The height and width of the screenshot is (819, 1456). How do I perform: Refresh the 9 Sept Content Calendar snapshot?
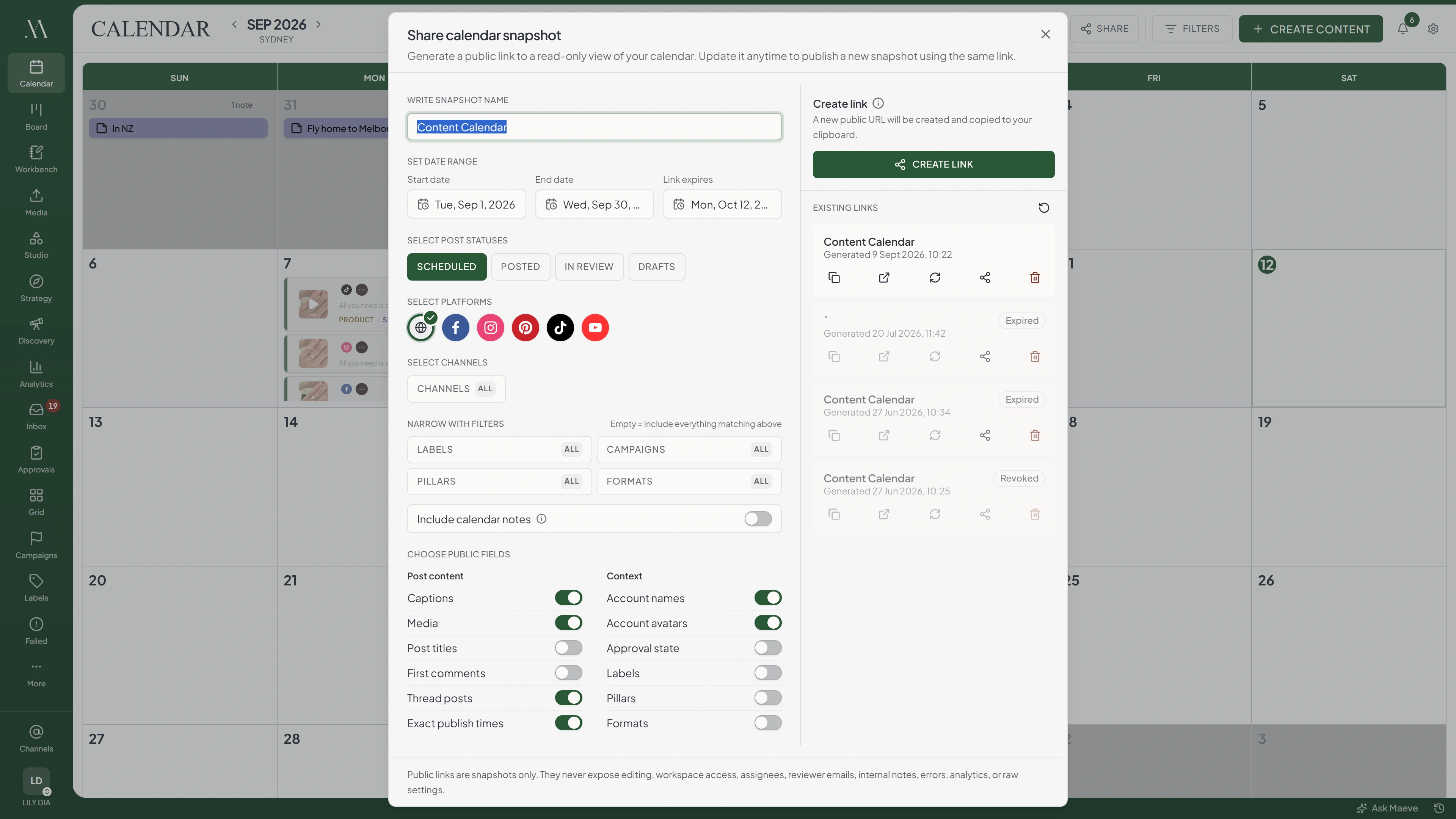click(935, 278)
